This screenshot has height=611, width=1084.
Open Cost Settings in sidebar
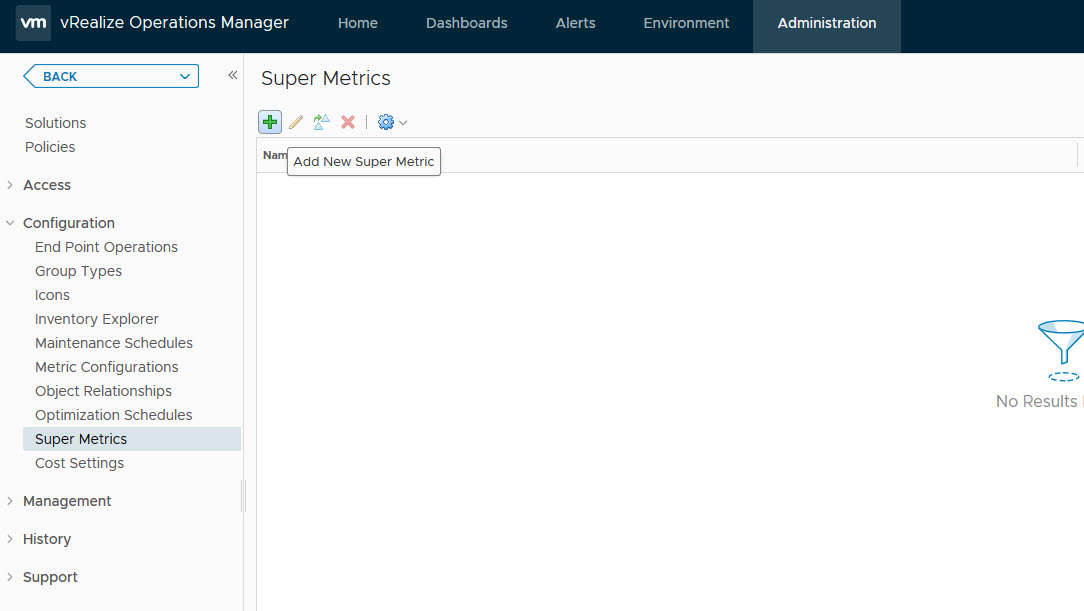click(x=80, y=463)
